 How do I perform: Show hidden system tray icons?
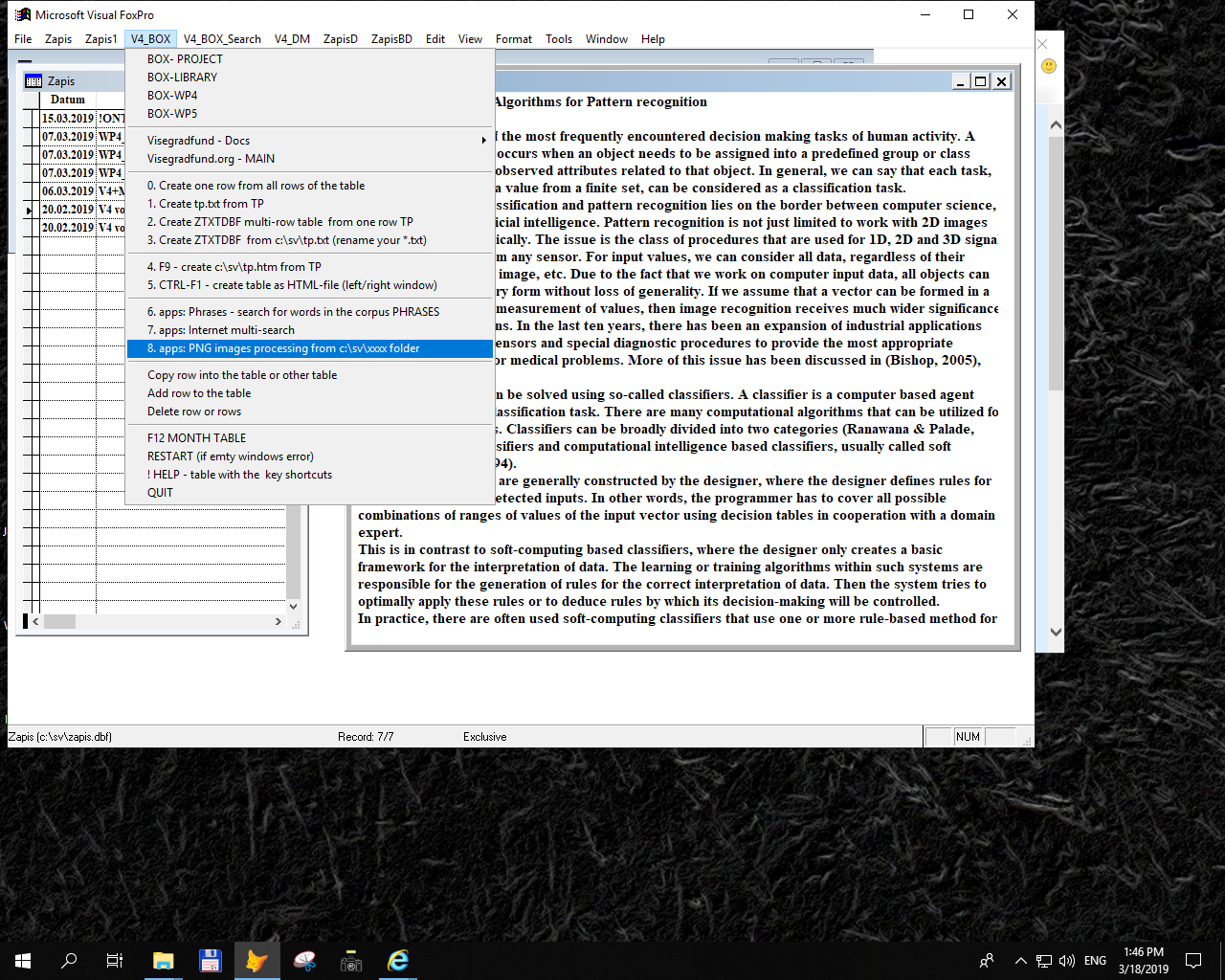(1020, 961)
